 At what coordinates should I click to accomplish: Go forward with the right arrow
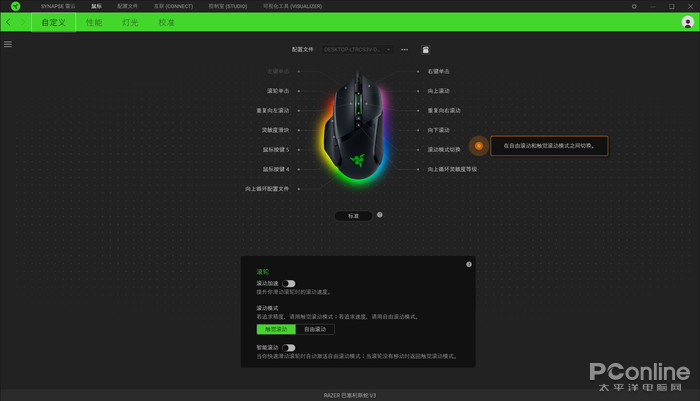coord(23,22)
